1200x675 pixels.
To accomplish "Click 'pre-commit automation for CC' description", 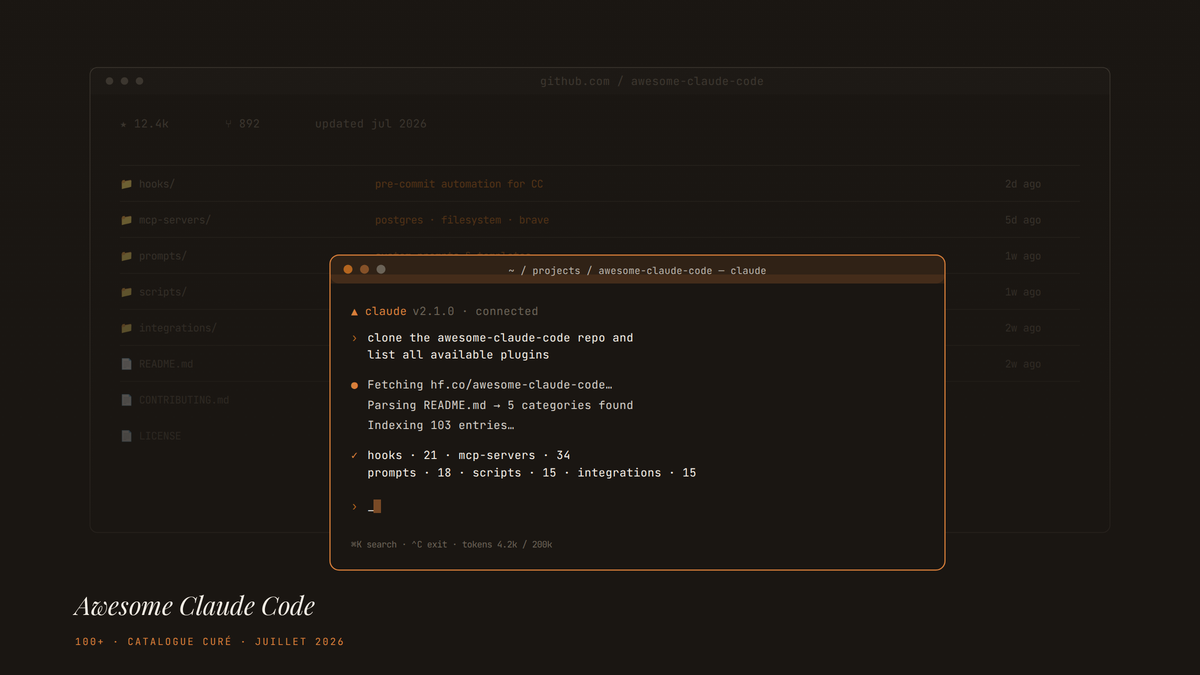I will [x=459, y=184].
